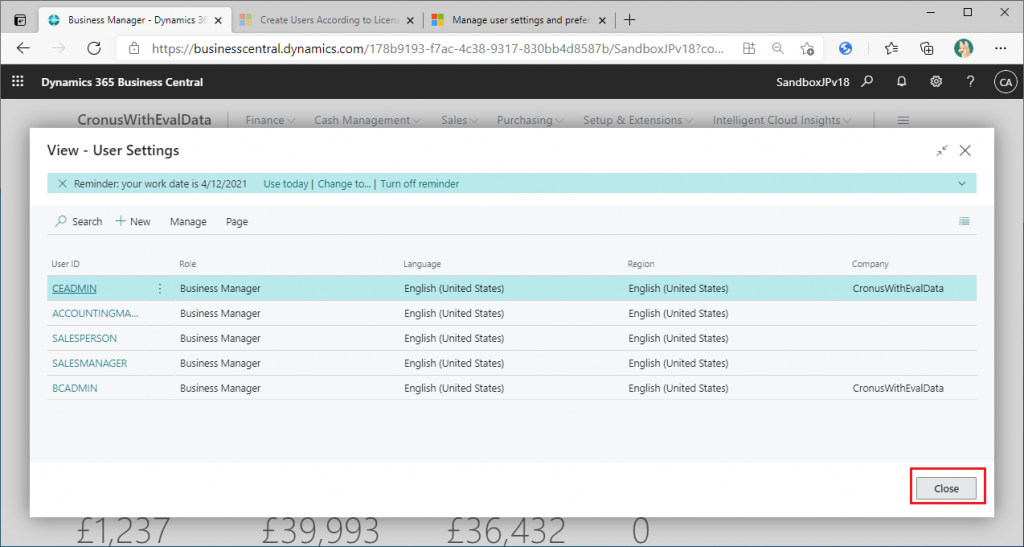Open the browser profile avatar
Screen dimensions: 1024x547
click(x=963, y=48)
